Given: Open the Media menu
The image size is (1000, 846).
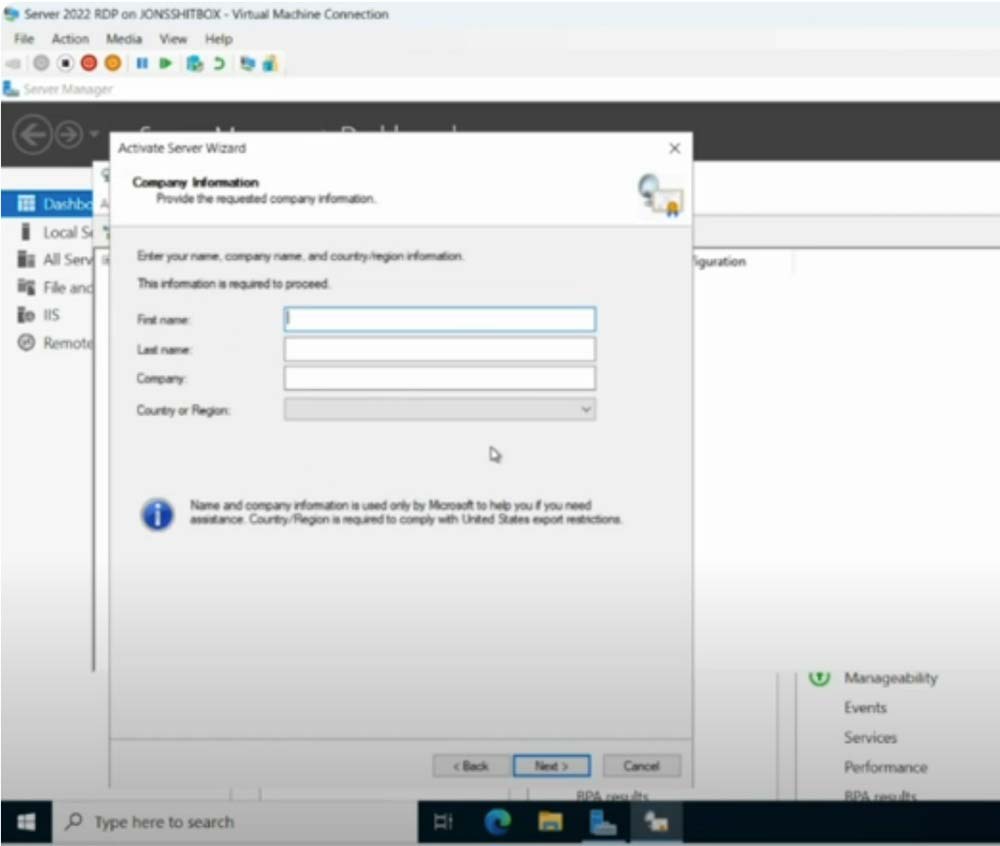Looking at the screenshot, I should (124, 39).
